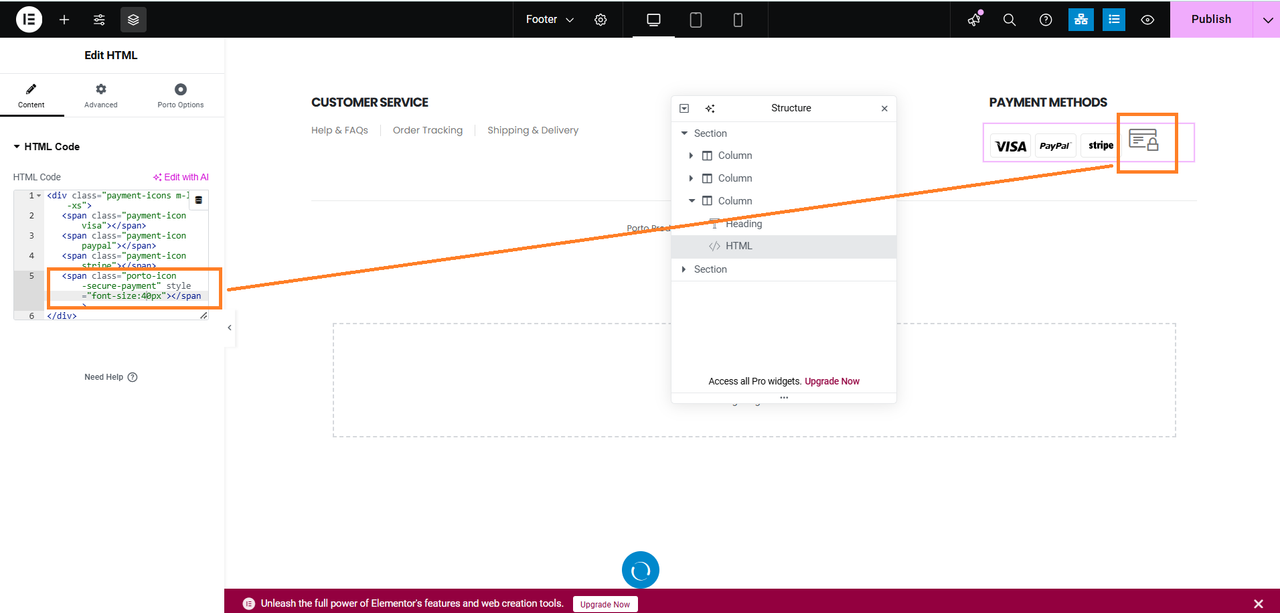This screenshot has height=613, width=1280.
Task: Click dynamic tags icon in code editor
Action: (x=198, y=200)
